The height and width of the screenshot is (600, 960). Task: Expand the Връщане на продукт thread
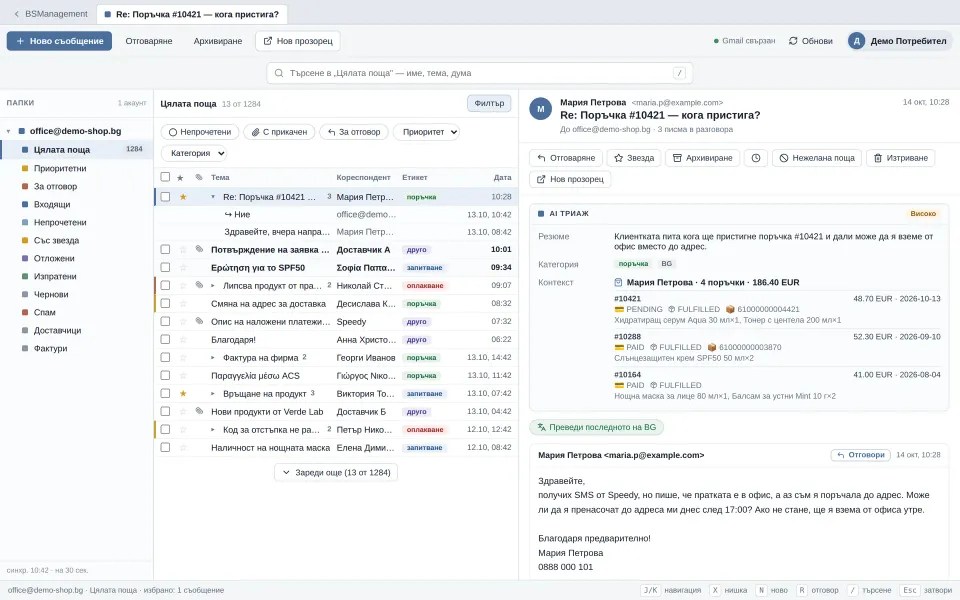[213, 393]
